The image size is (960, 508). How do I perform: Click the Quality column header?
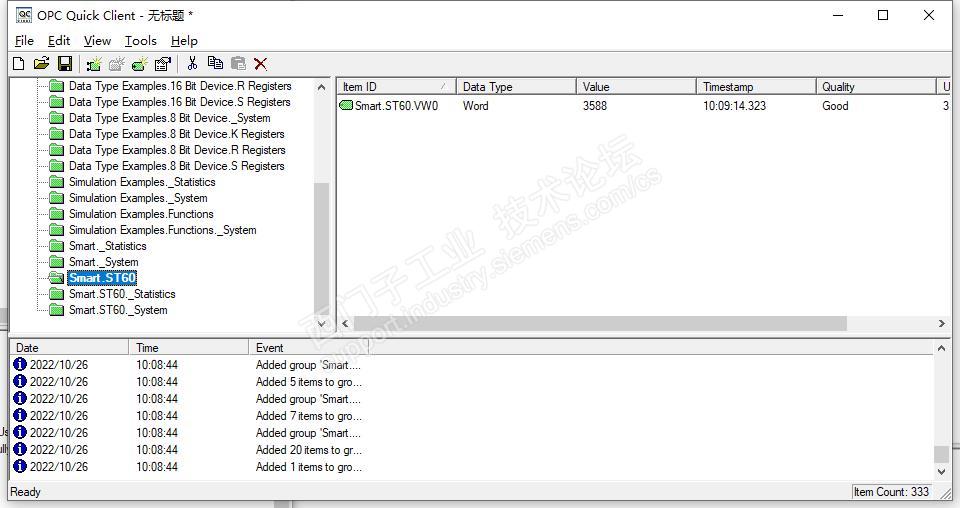click(876, 86)
